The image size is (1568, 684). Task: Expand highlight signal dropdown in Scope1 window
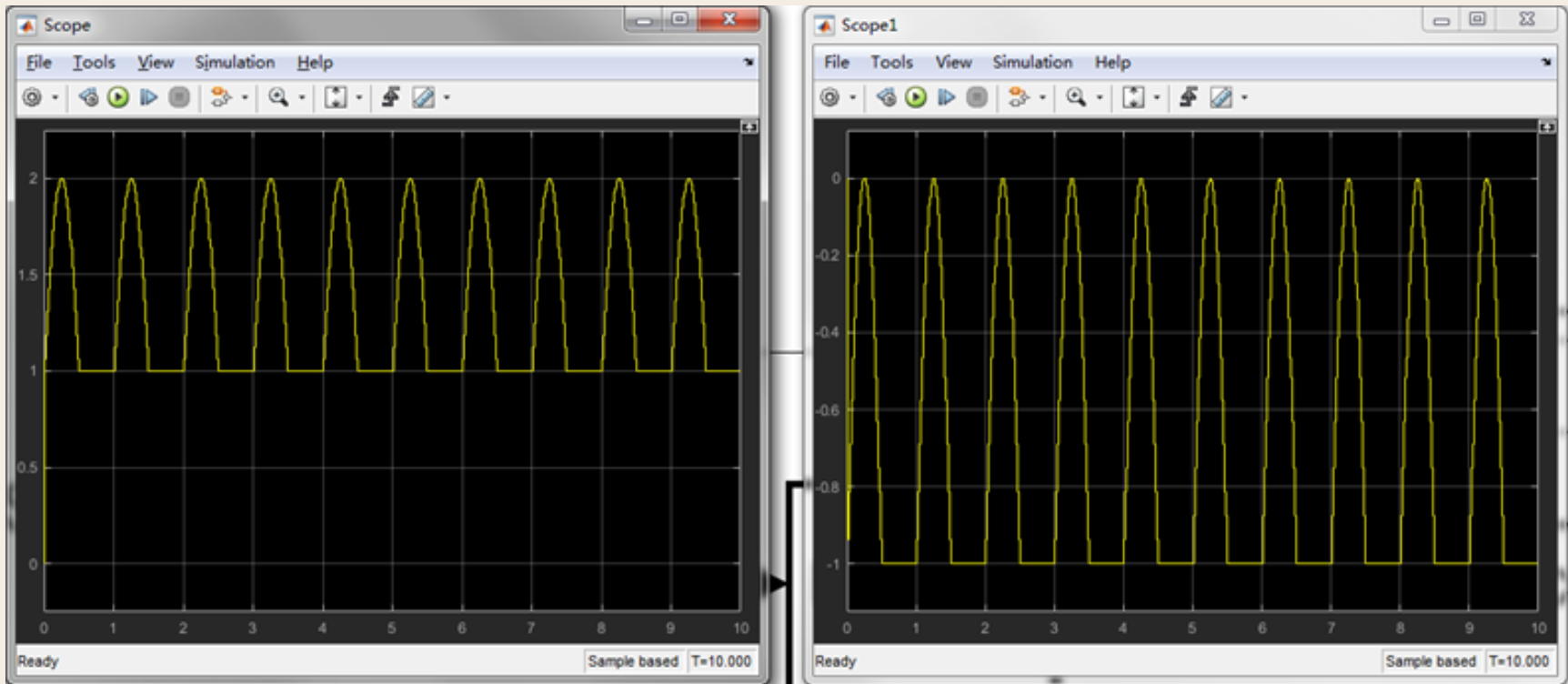pyautogui.click(x=1042, y=97)
